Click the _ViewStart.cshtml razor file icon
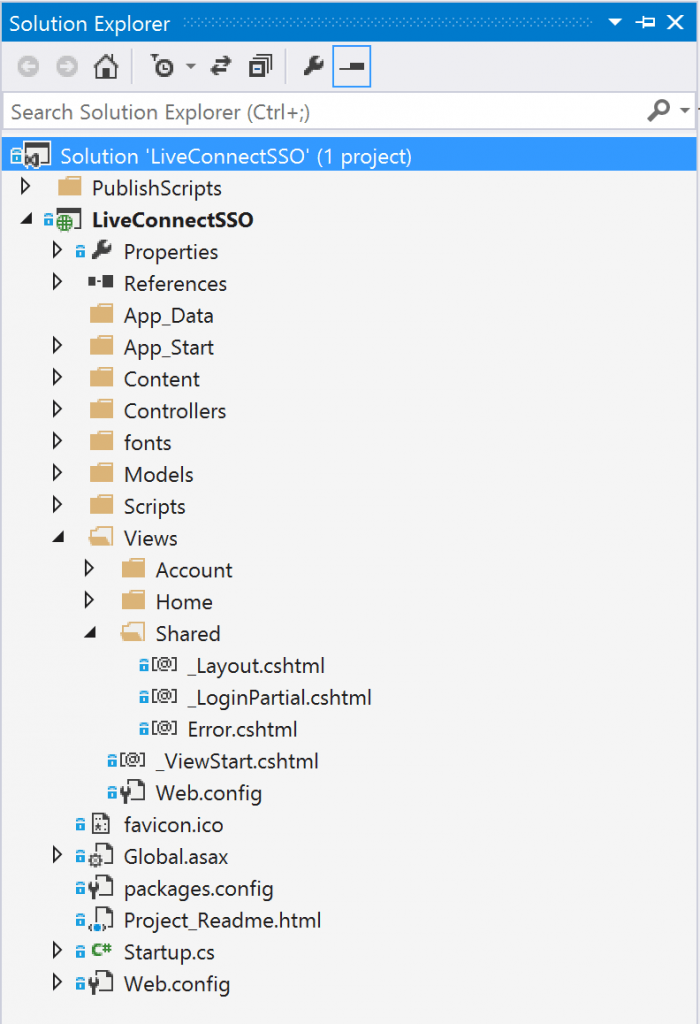700x1024 pixels. pyautogui.click(x=133, y=760)
